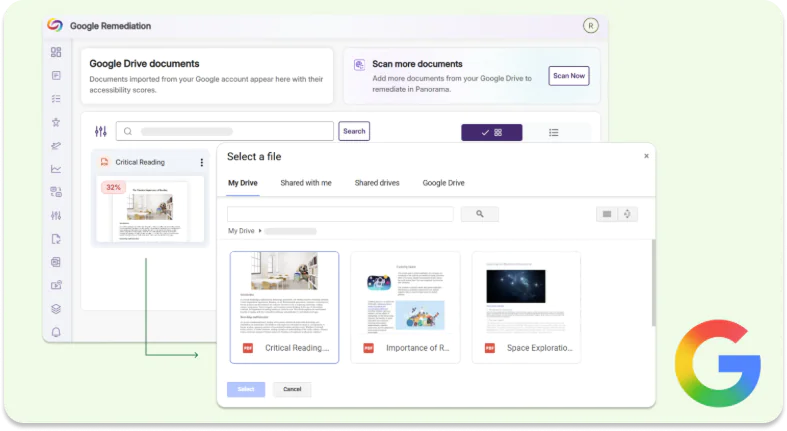787x431 pixels.
Task: Switch to grid view toggle
Action: (491, 132)
